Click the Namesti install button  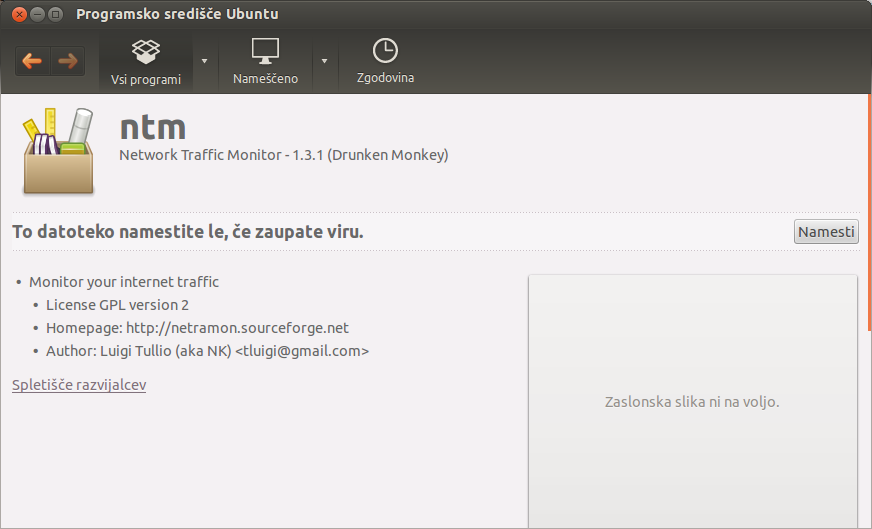point(826,232)
